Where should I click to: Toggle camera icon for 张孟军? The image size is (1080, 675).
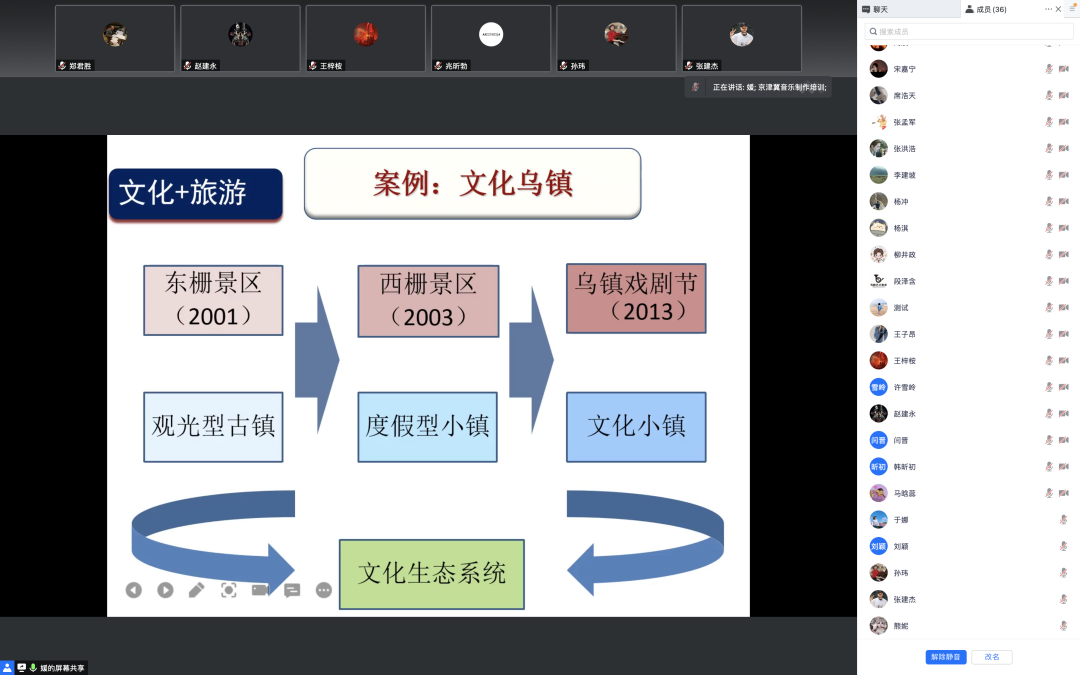(x=1065, y=122)
